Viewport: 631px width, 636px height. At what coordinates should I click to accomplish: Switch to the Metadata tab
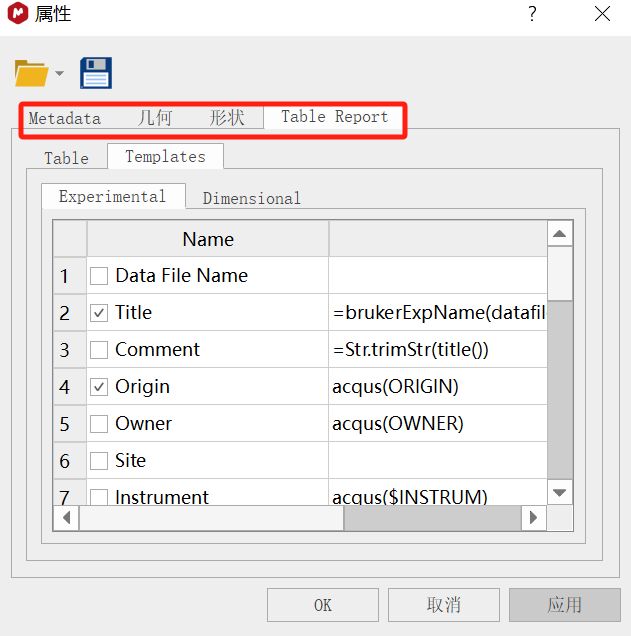point(64,118)
